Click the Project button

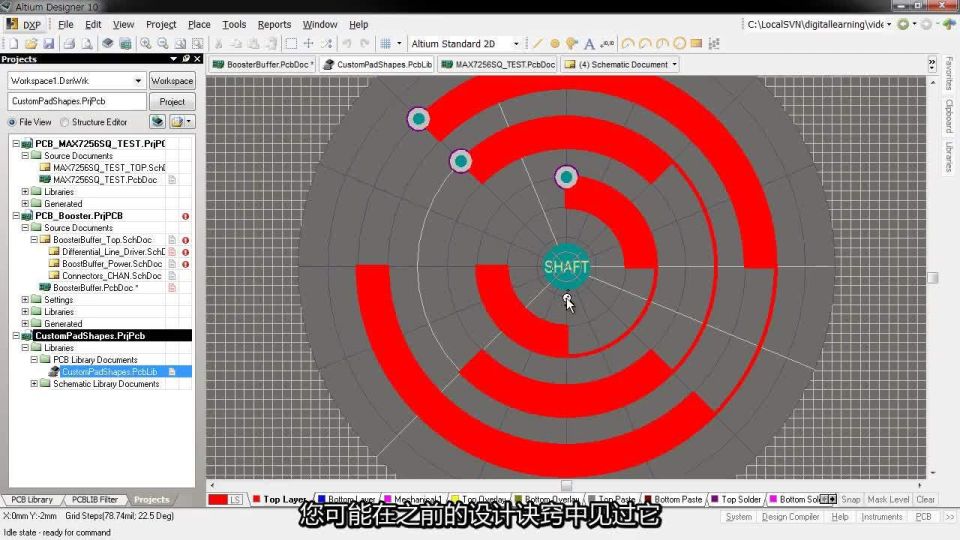172,102
